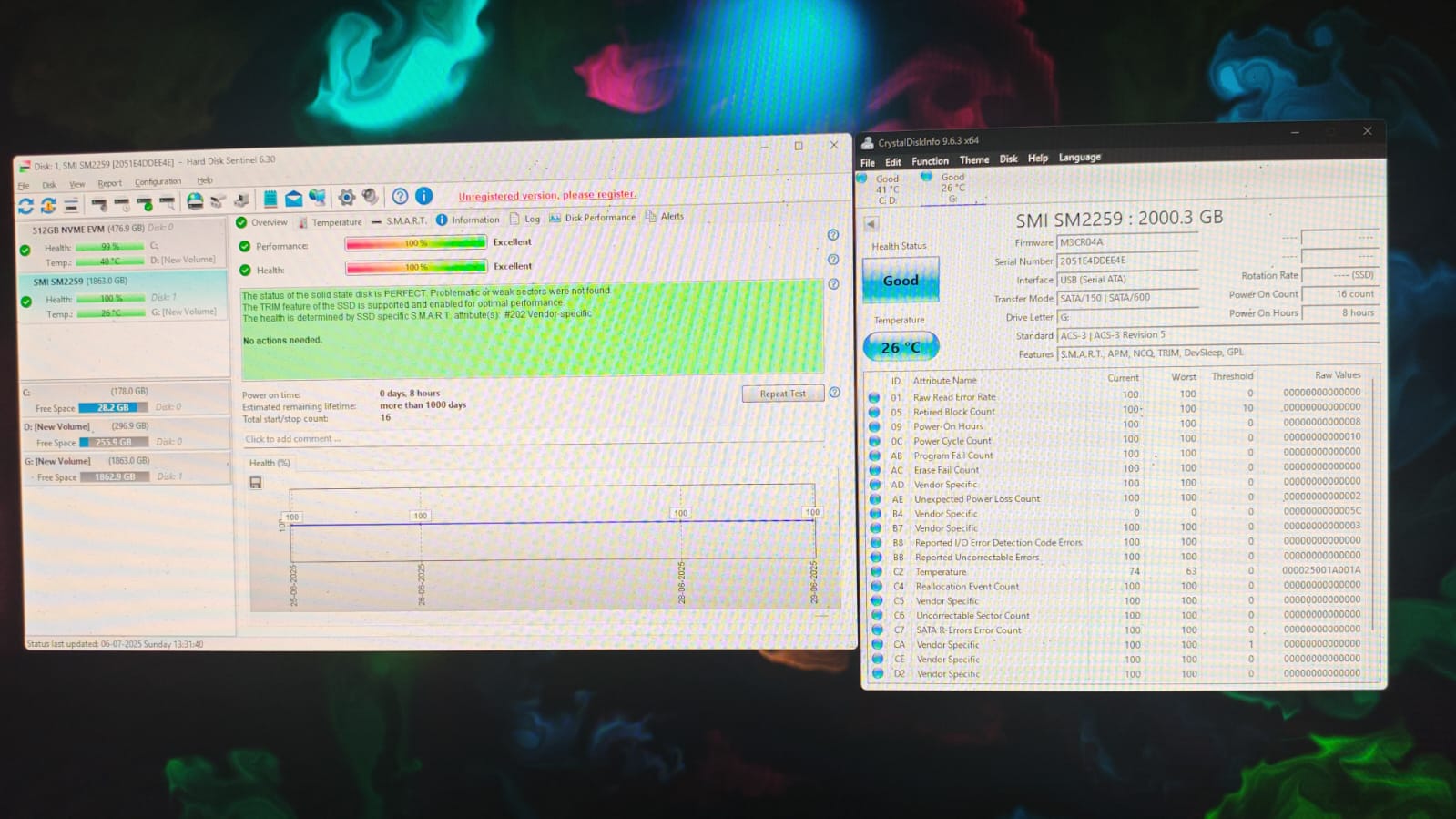
Task: Click the blue notepad report icon in toolbar
Action: coord(270,199)
